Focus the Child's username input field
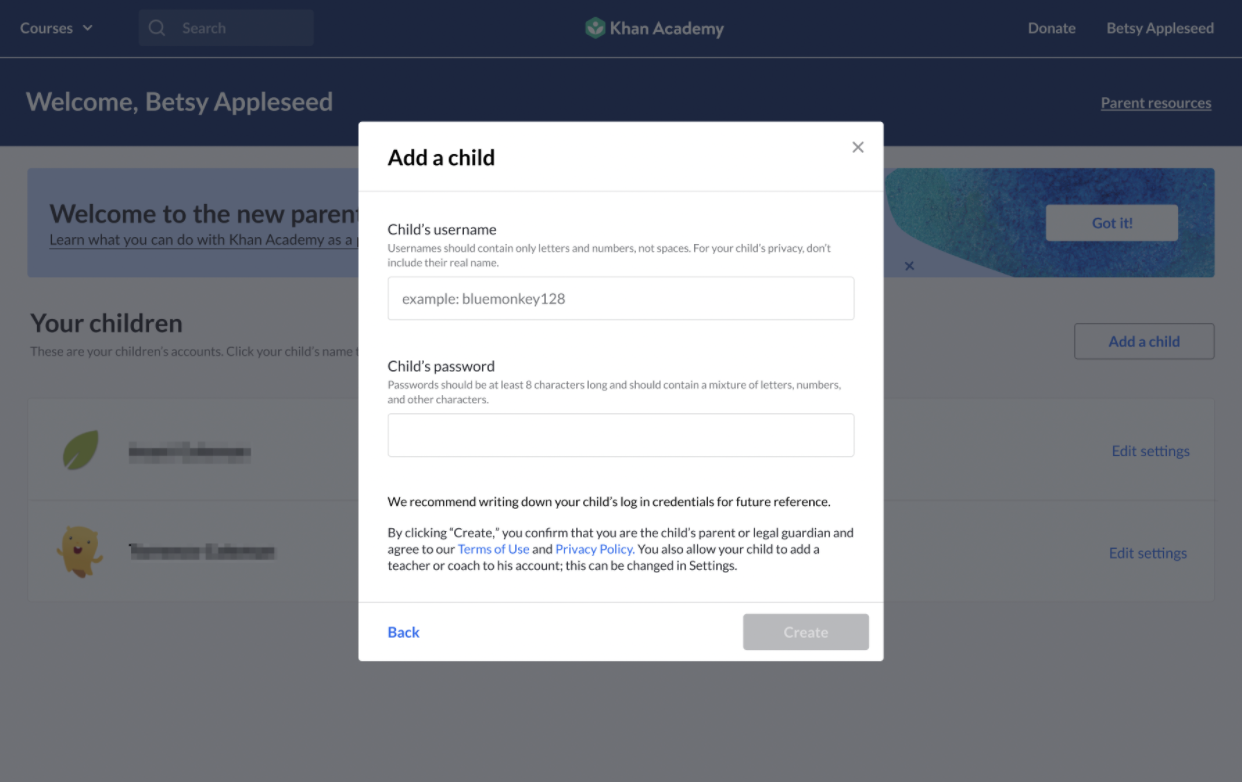This screenshot has height=782, width=1242. pos(620,298)
